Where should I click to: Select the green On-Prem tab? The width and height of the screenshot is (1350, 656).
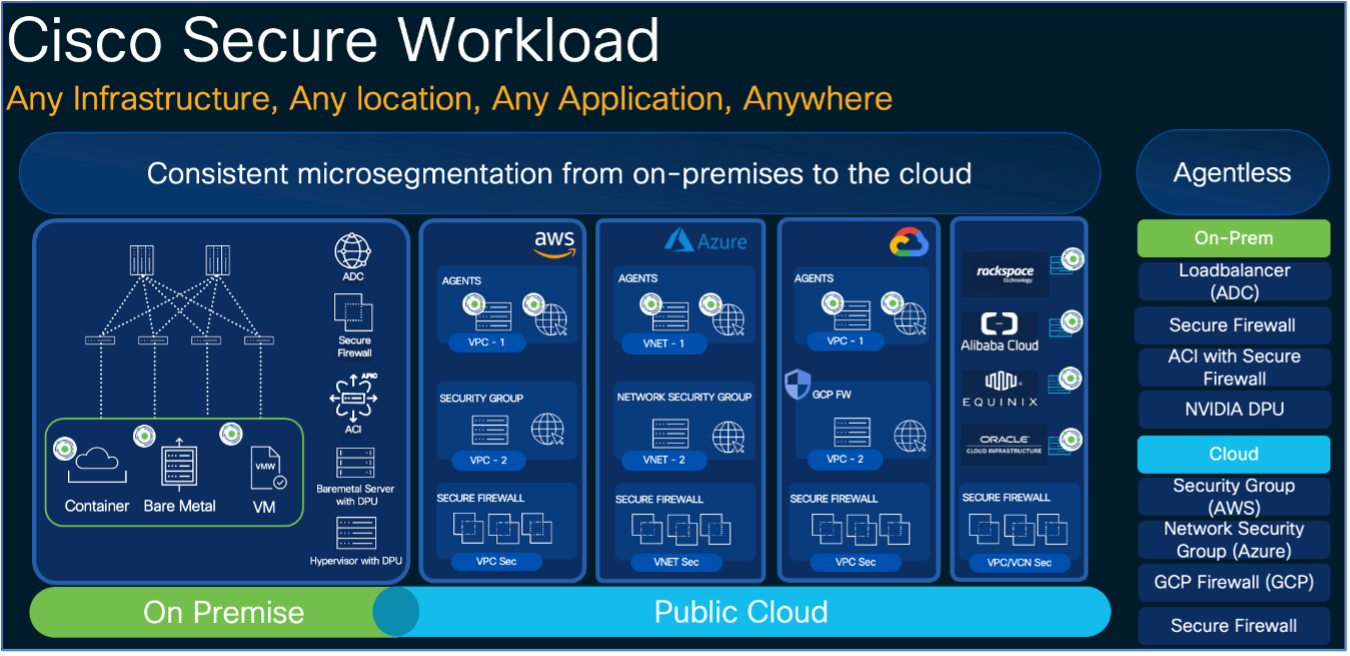pyautogui.click(x=1233, y=238)
